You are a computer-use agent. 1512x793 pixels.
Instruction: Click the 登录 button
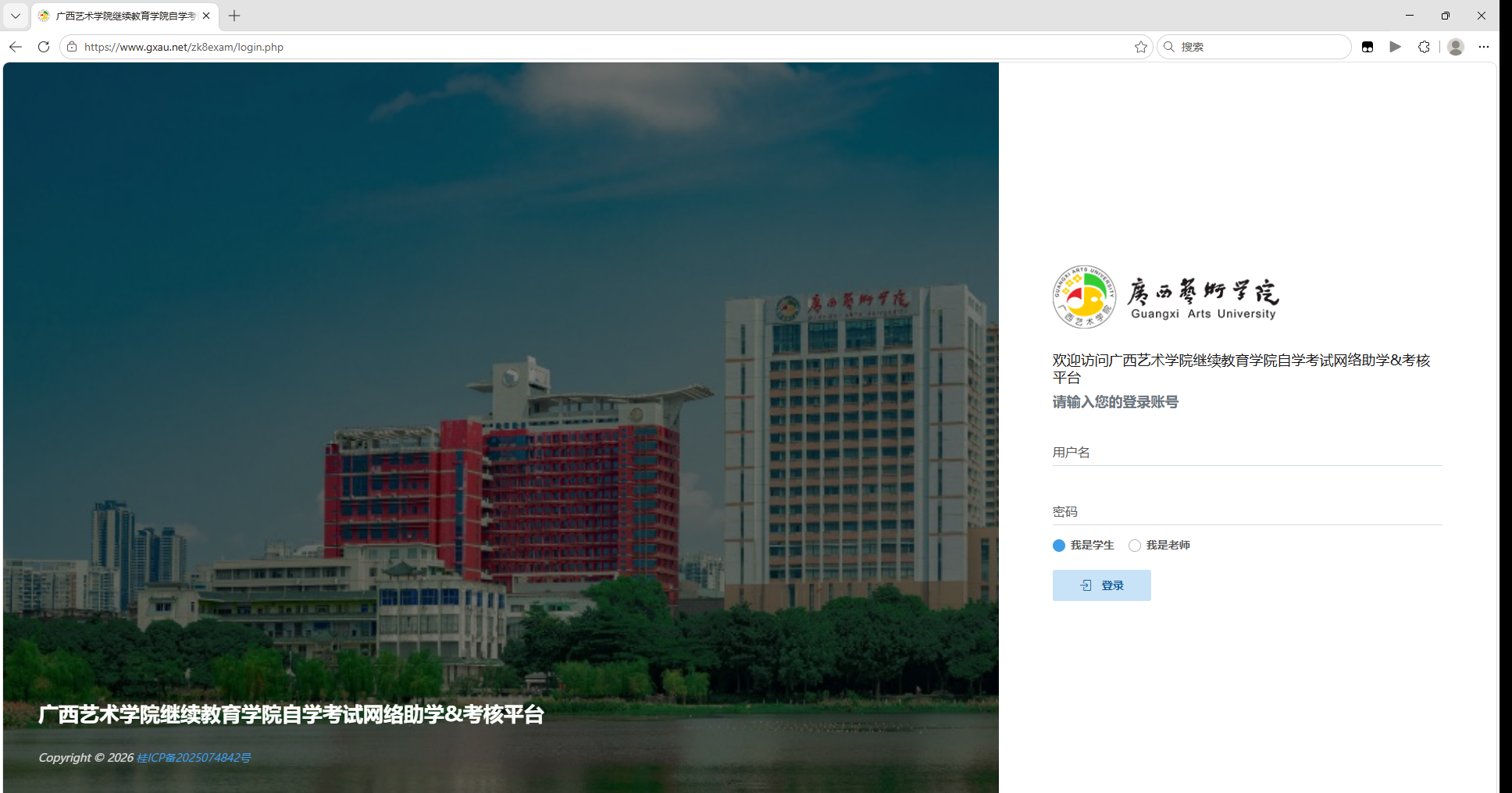tap(1101, 585)
